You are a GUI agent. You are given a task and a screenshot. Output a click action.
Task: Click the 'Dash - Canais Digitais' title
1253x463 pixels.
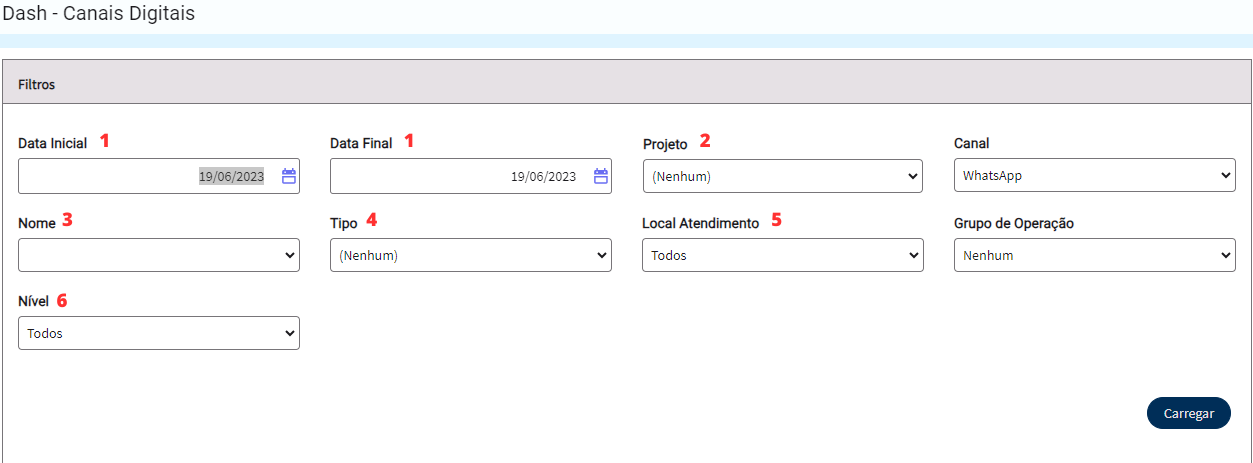[x=99, y=14]
